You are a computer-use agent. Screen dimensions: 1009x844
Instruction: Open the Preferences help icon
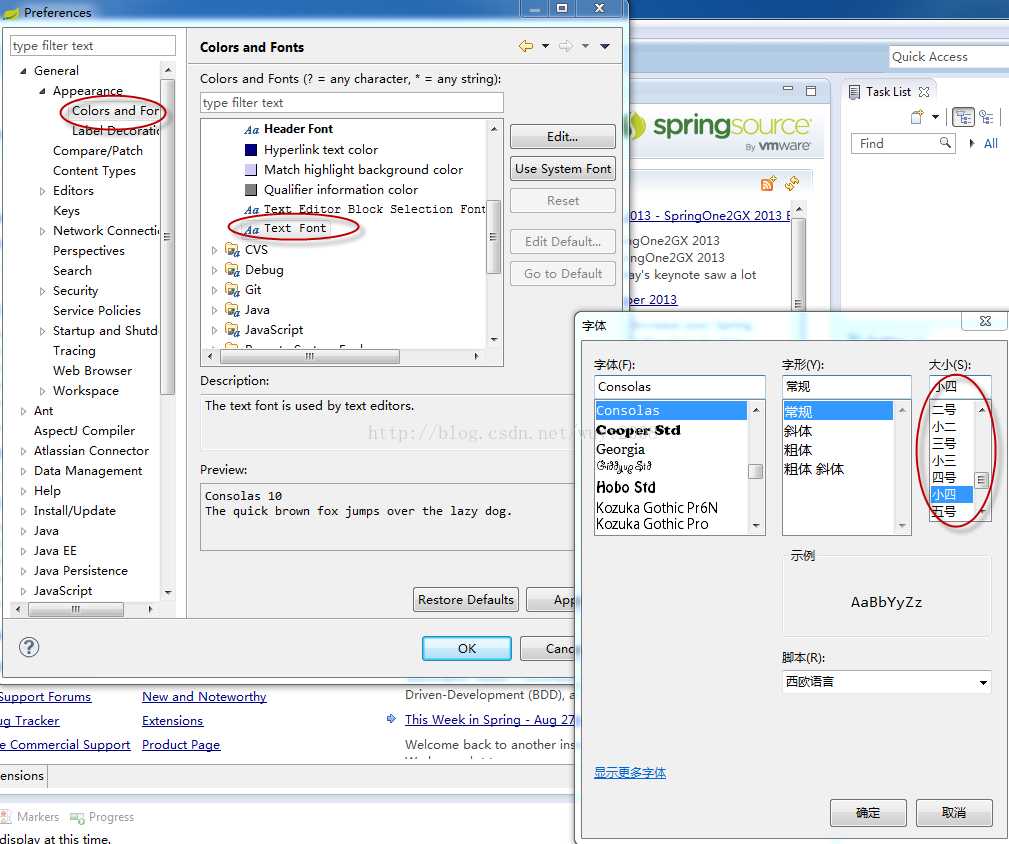pyautogui.click(x=29, y=647)
